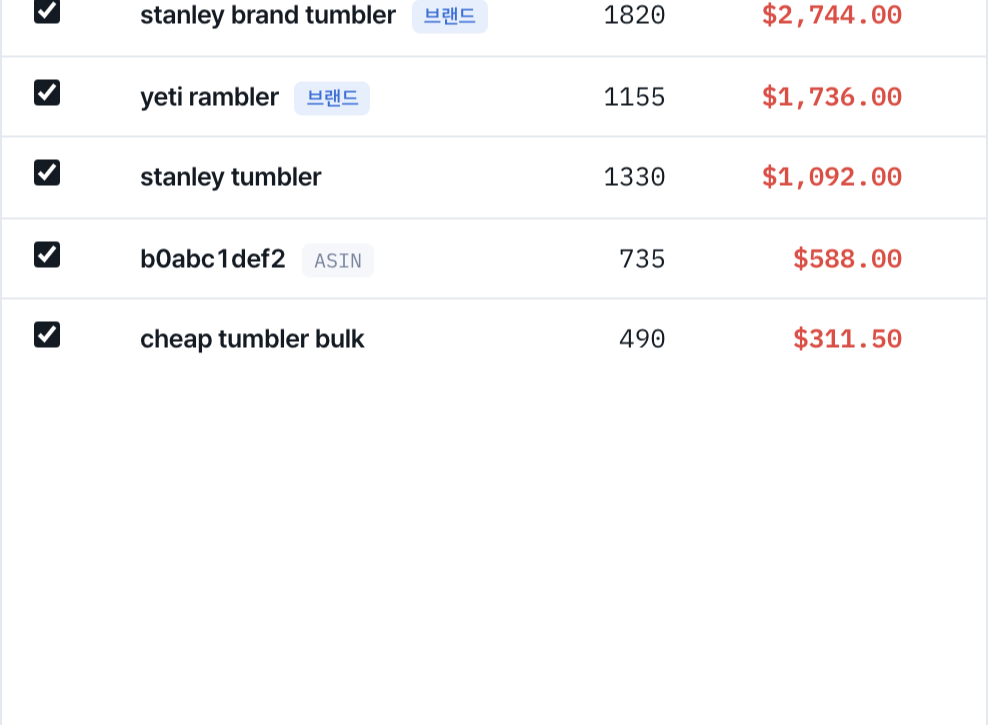Click the $588.00 cost value
This screenshot has height=725, width=988.
[847, 259]
